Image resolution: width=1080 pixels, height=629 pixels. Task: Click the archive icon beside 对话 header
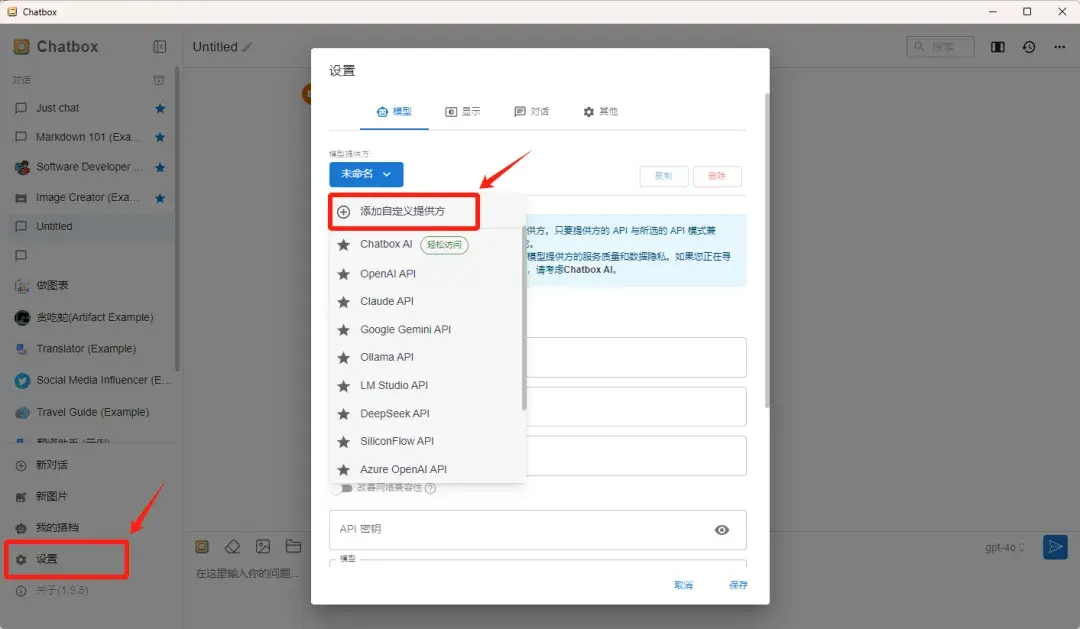coord(158,80)
